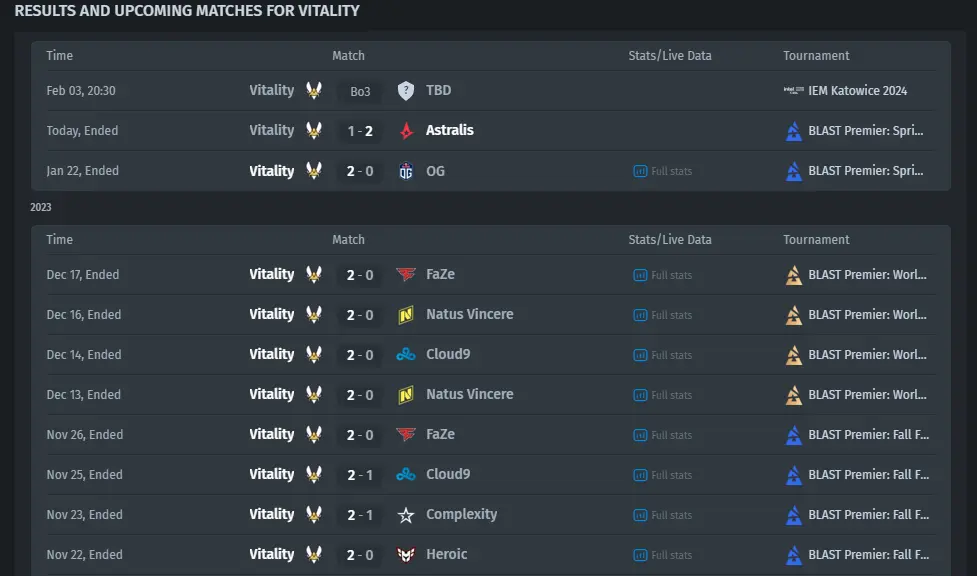The image size is (977, 576).
Task: Click the IEM Katowice 2024 tournament icon
Action: (x=794, y=90)
